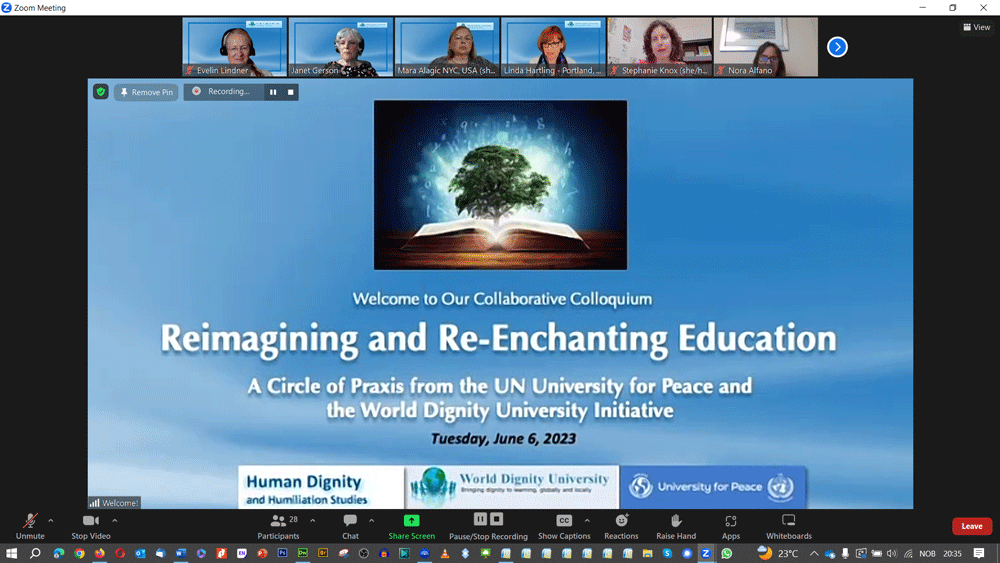
Task: Select Linda Hartling video thumbnail
Action: (554, 47)
